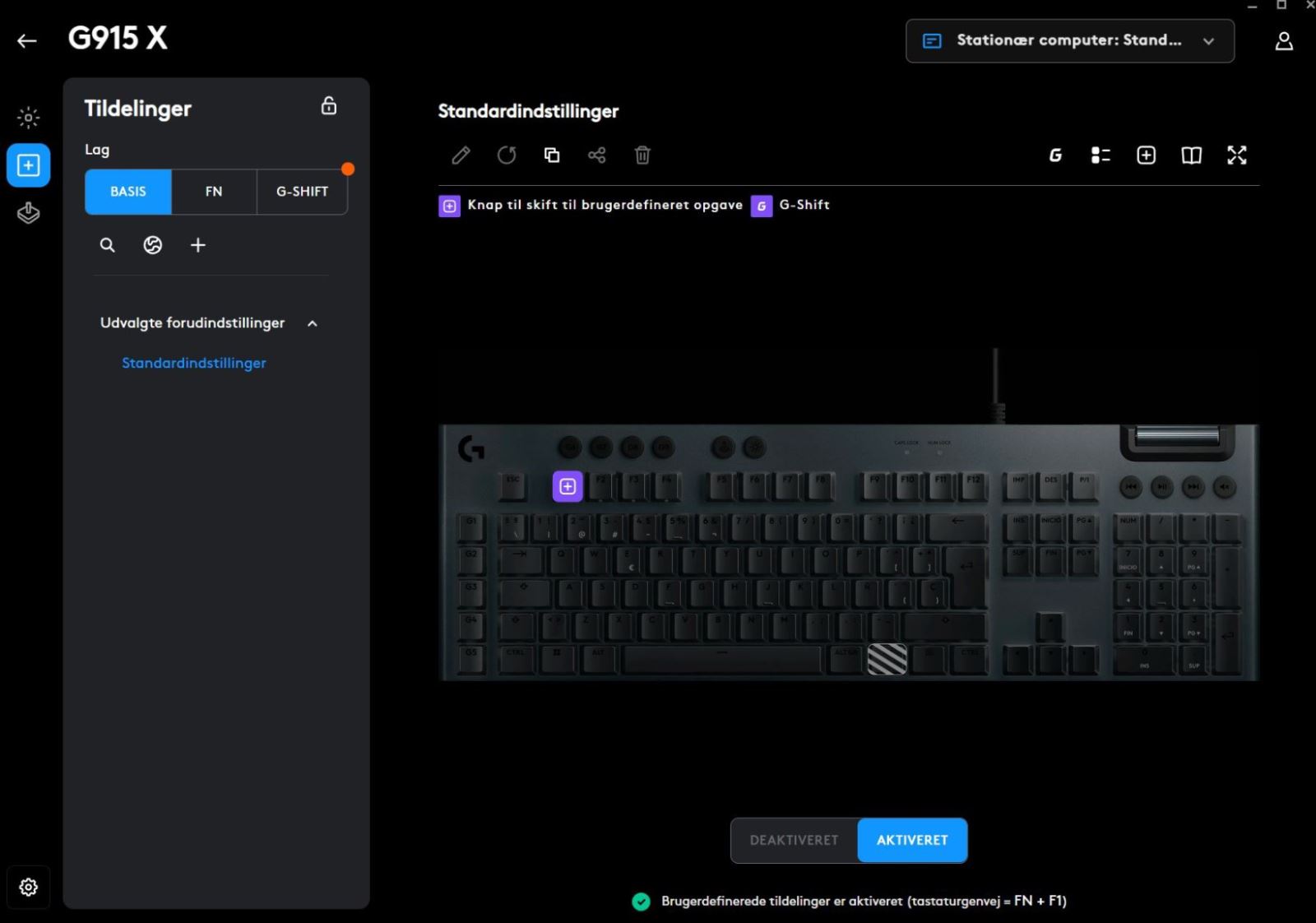Go back using the back arrow

[x=27, y=41]
